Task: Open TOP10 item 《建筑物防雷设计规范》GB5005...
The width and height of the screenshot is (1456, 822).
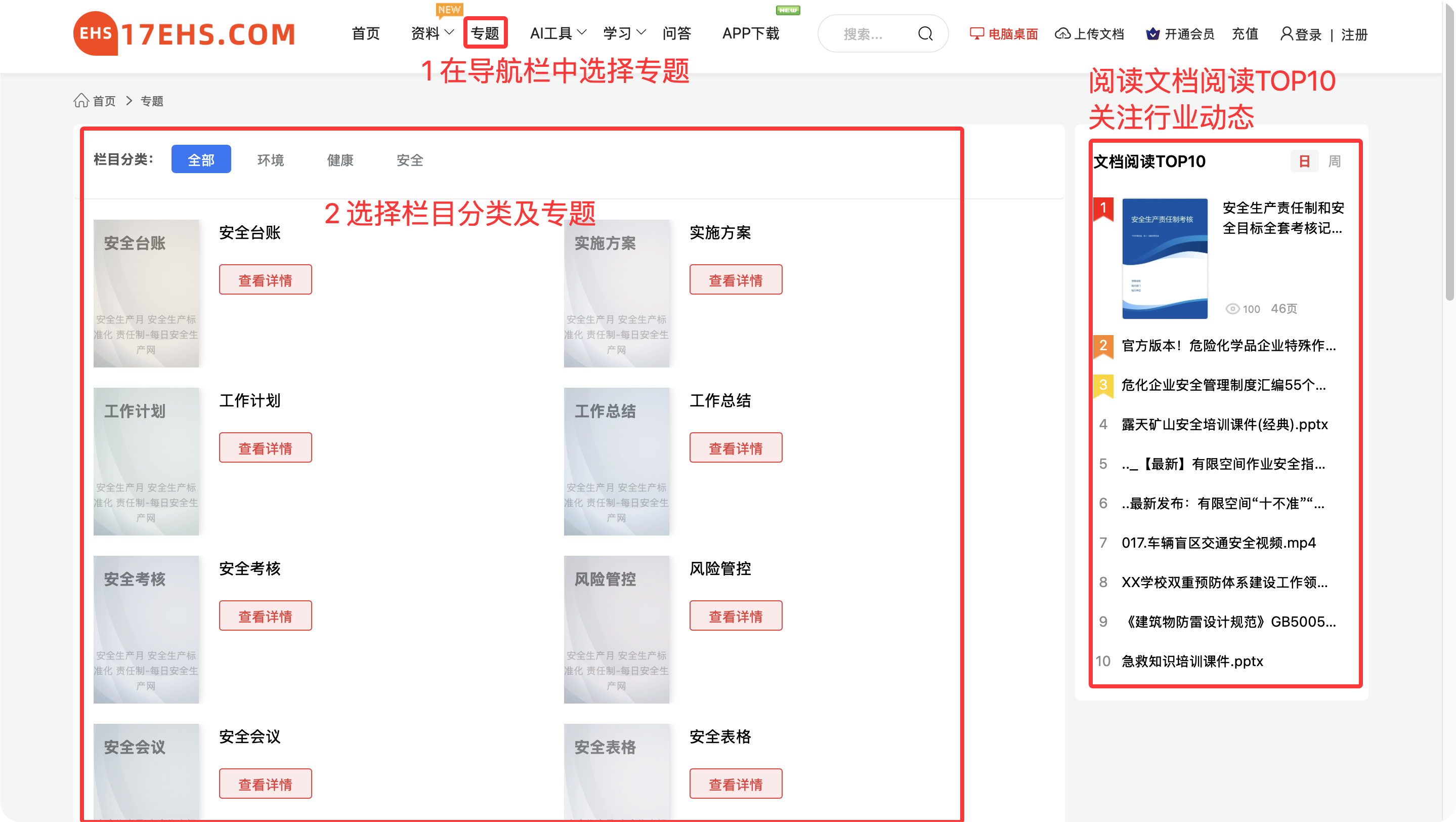Action: coord(1229,622)
